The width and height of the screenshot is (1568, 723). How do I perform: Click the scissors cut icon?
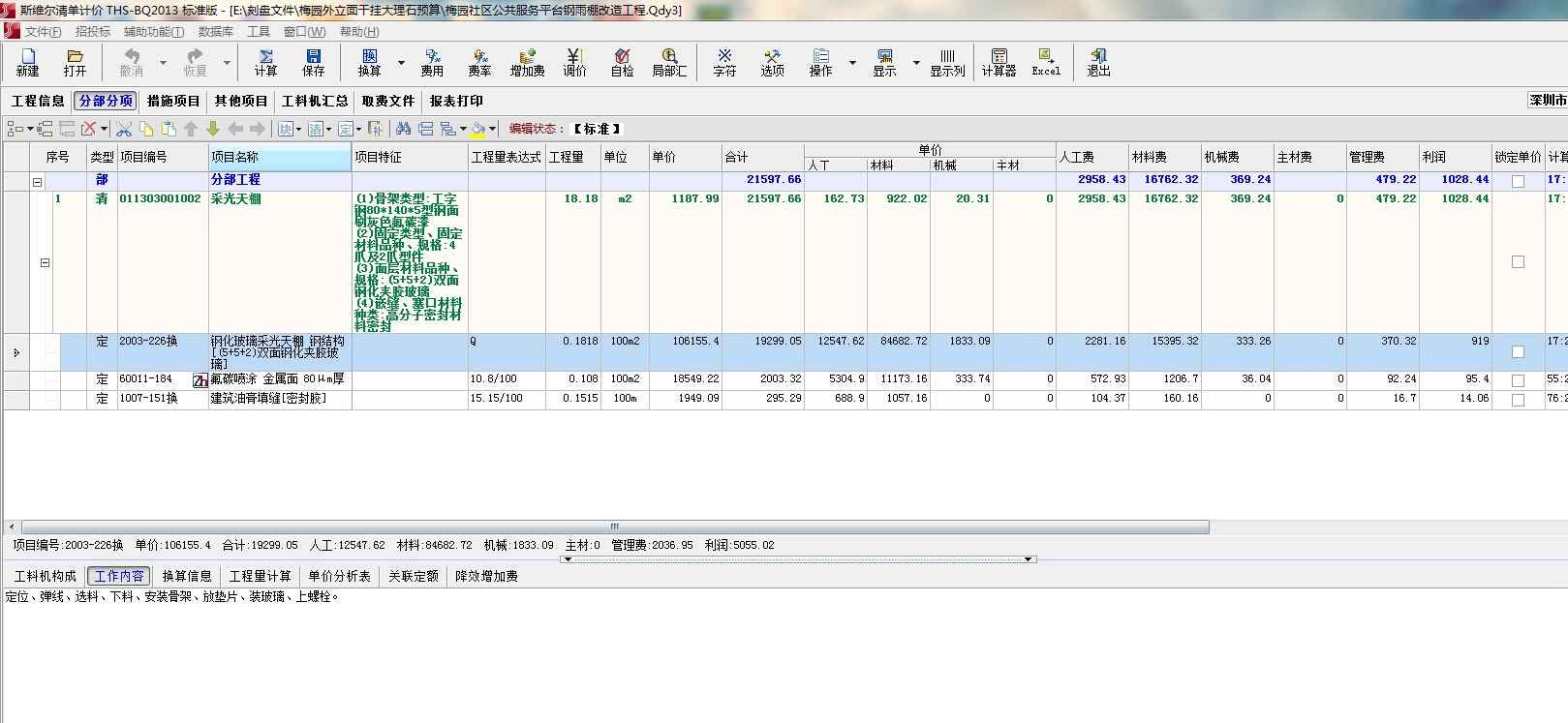click(124, 129)
